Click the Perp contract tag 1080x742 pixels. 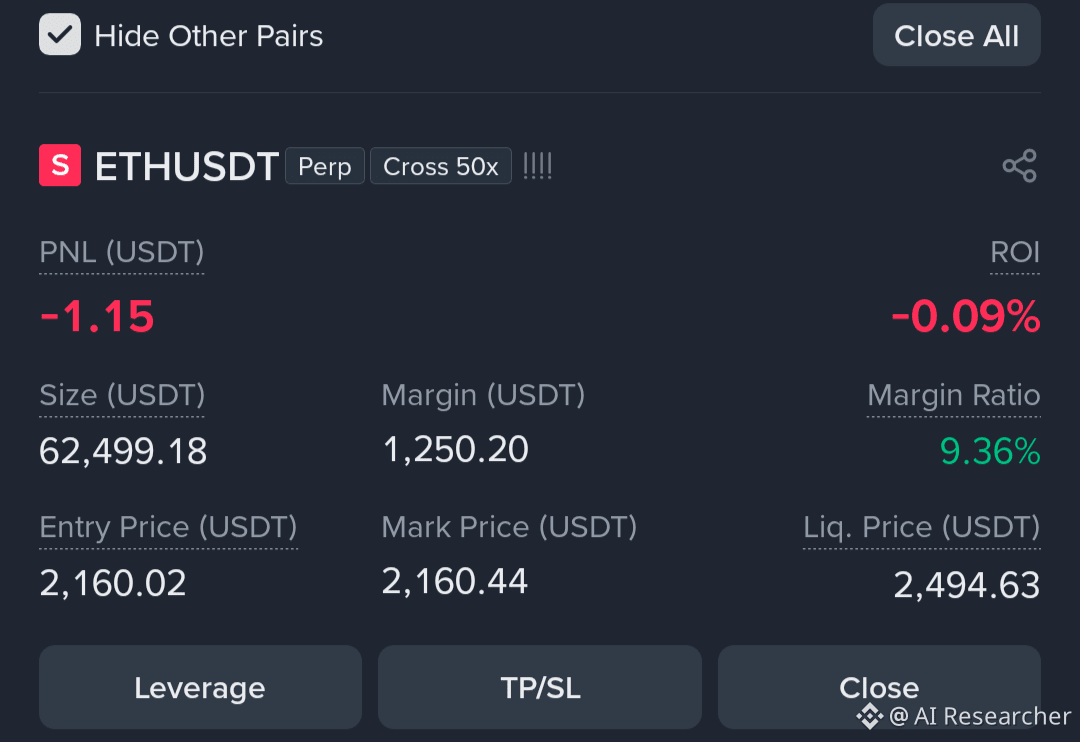[324, 166]
